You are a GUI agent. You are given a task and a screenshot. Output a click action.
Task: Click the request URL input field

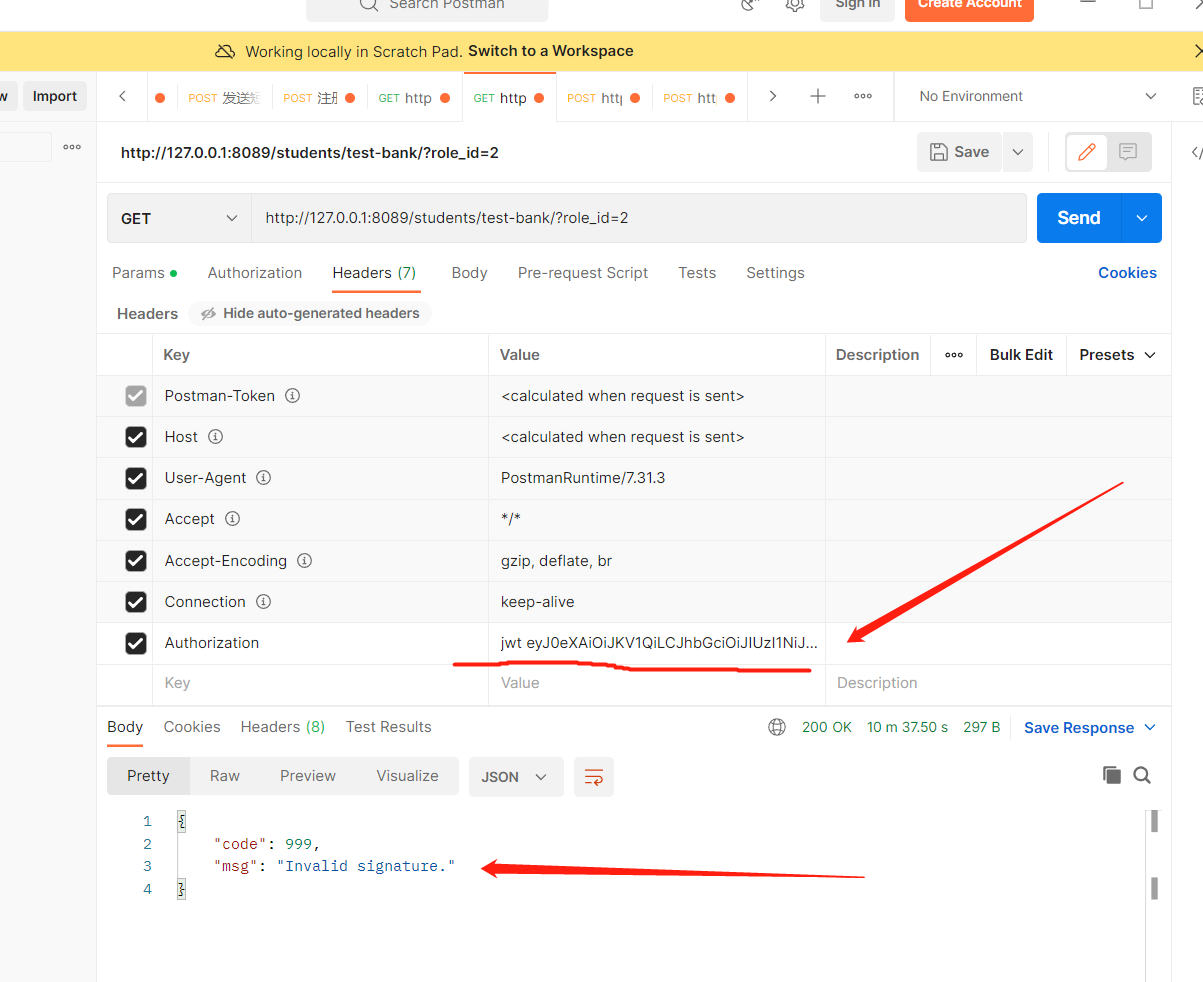(639, 218)
